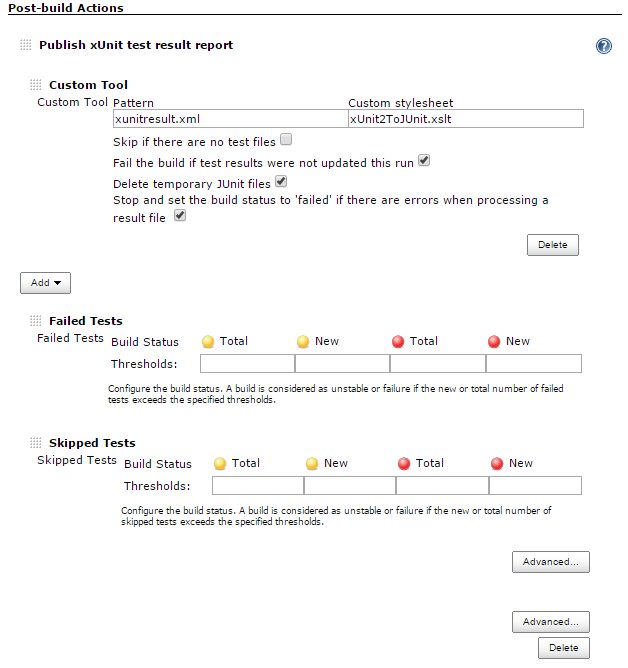Delete the Custom Tool entry

tap(552, 245)
